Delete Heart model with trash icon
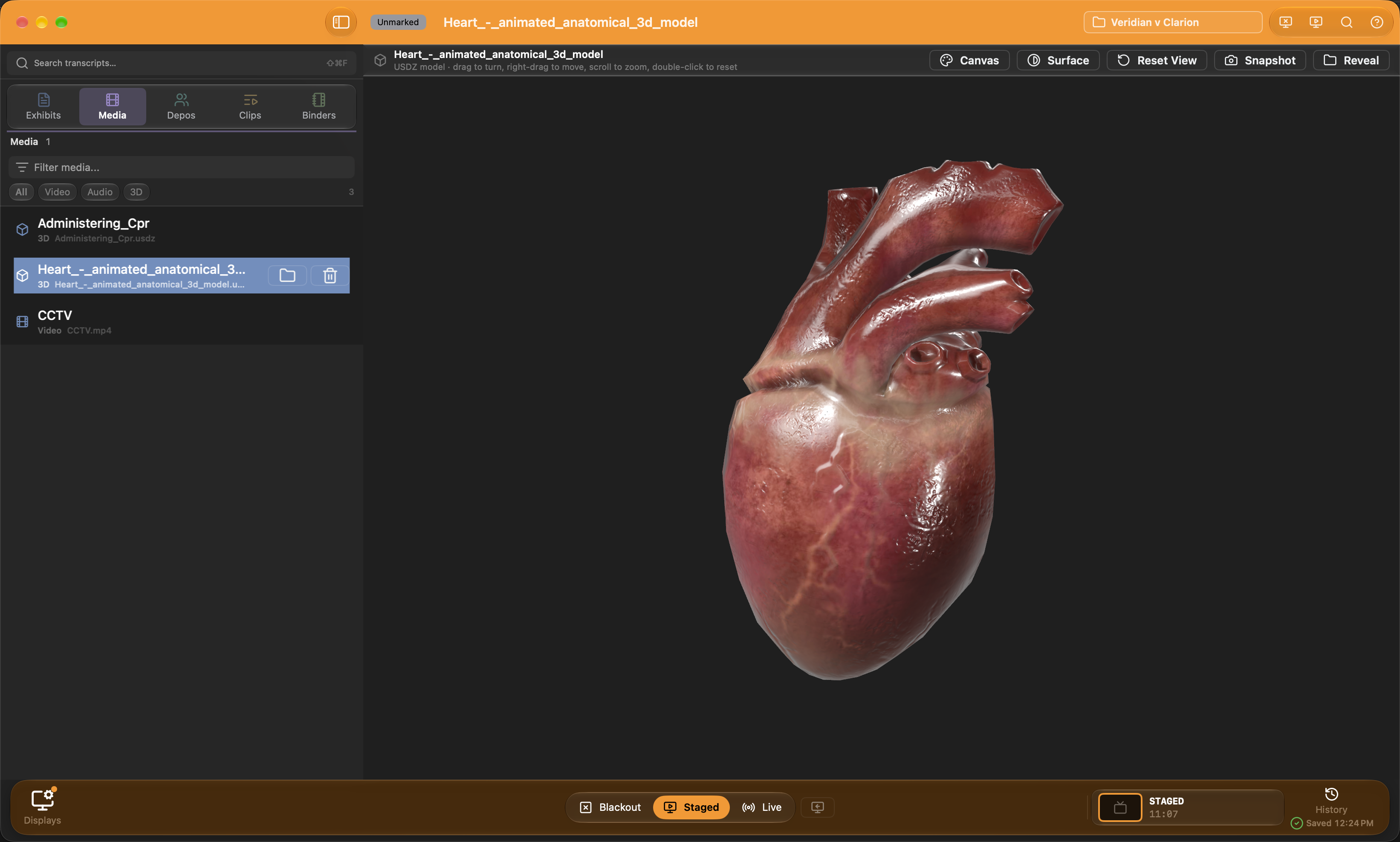1400x842 pixels. 330,276
